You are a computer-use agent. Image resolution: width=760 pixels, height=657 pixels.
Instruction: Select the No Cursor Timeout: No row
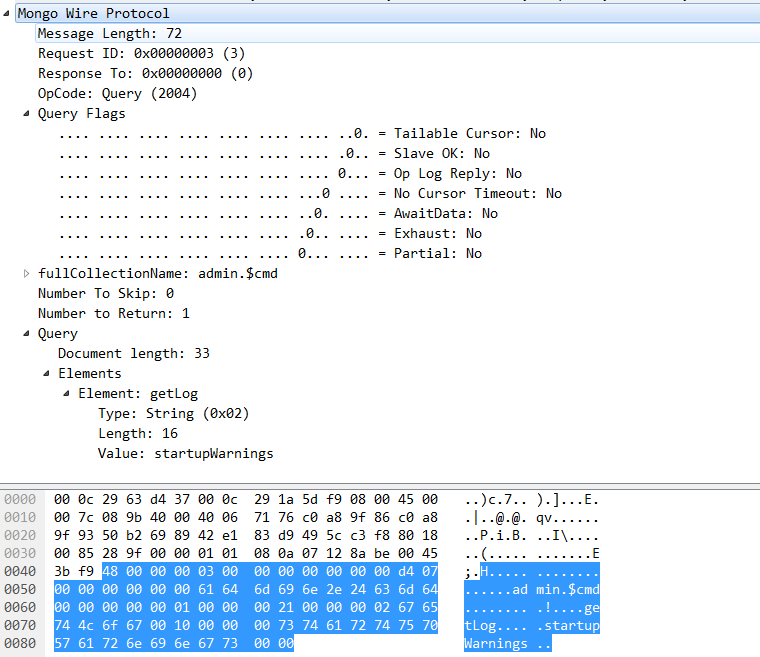pos(310,193)
